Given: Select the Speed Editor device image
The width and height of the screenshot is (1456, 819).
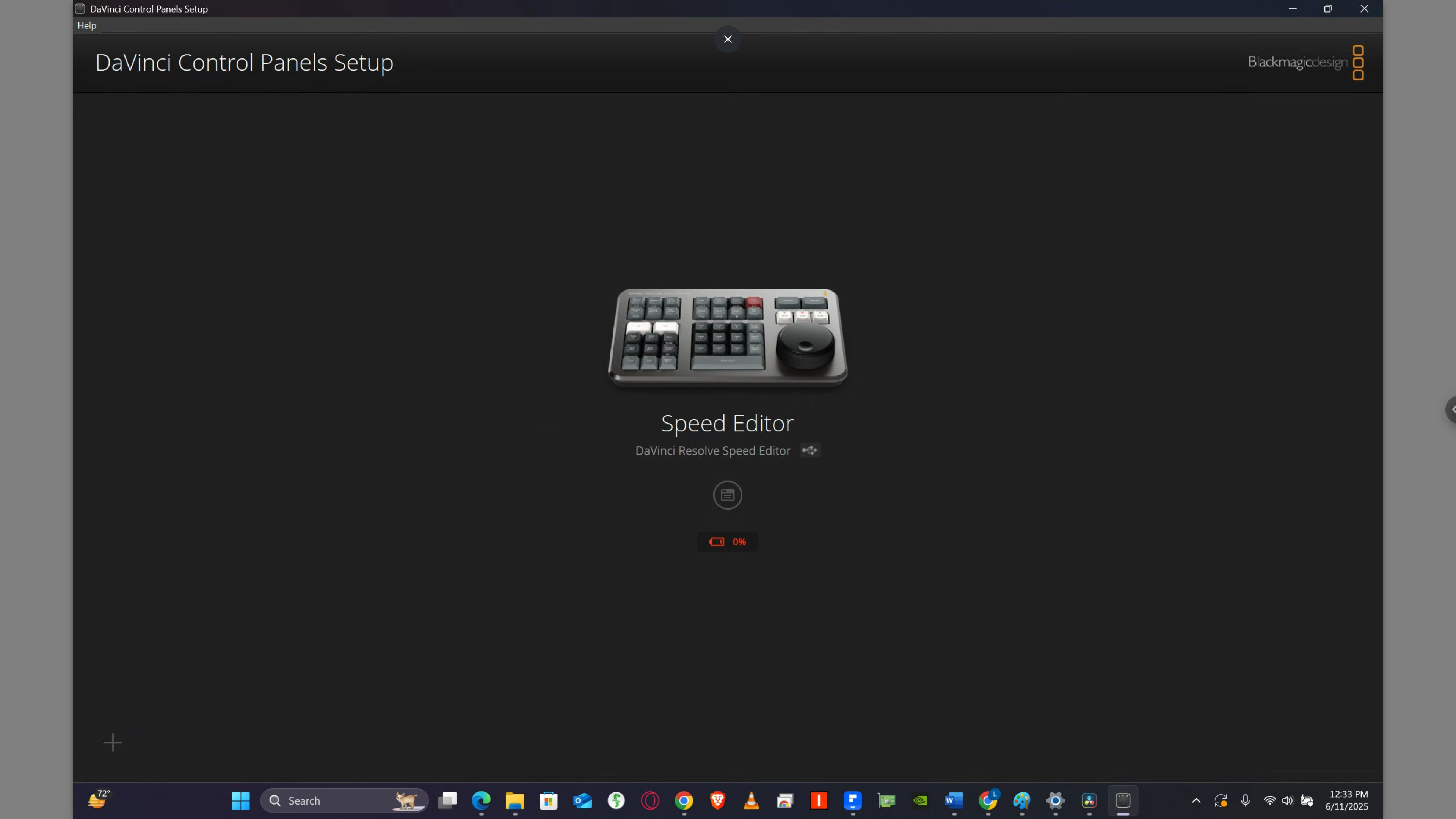Looking at the screenshot, I should coord(728,337).
